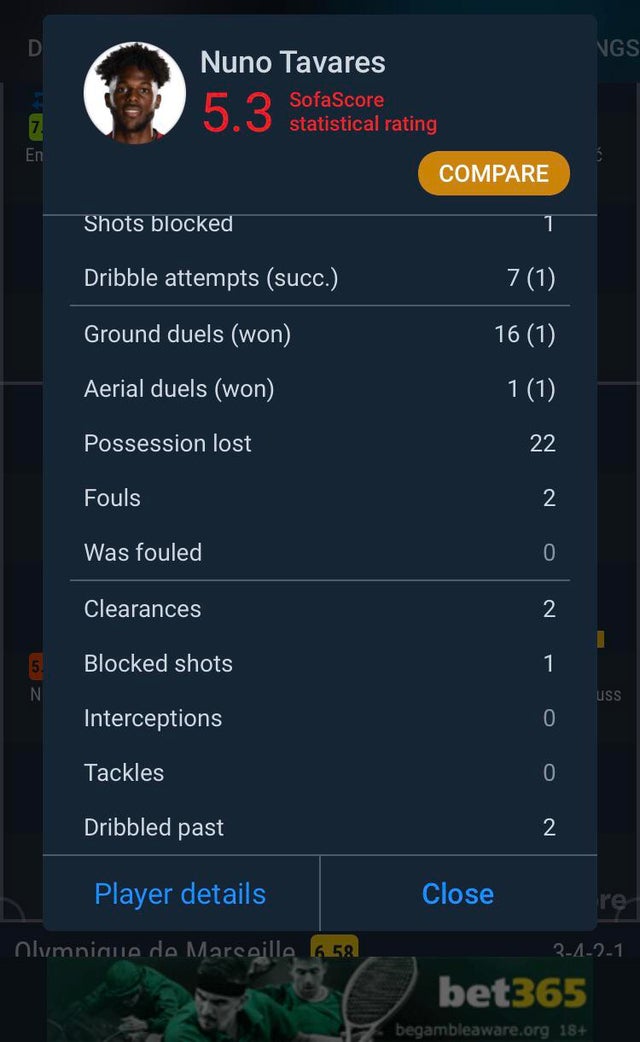The width and height of the screenshot is (640, 1042).
Task: Select the Ground duels (won) row
Action: (x=320, y=334)
